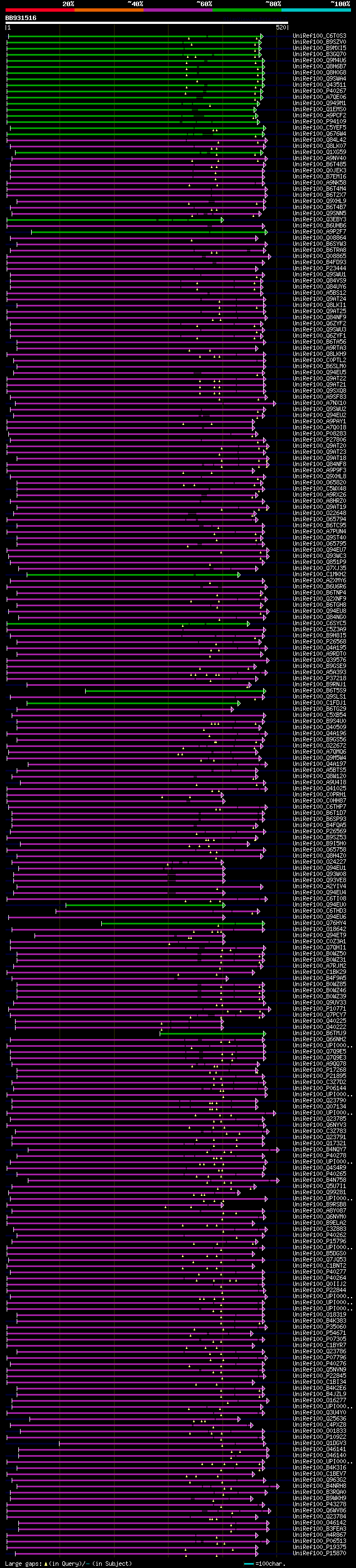Screen dimensions: 356x1568
Task: Select the UniRef100_Q1EMS0 label
Action: [319, 110]
